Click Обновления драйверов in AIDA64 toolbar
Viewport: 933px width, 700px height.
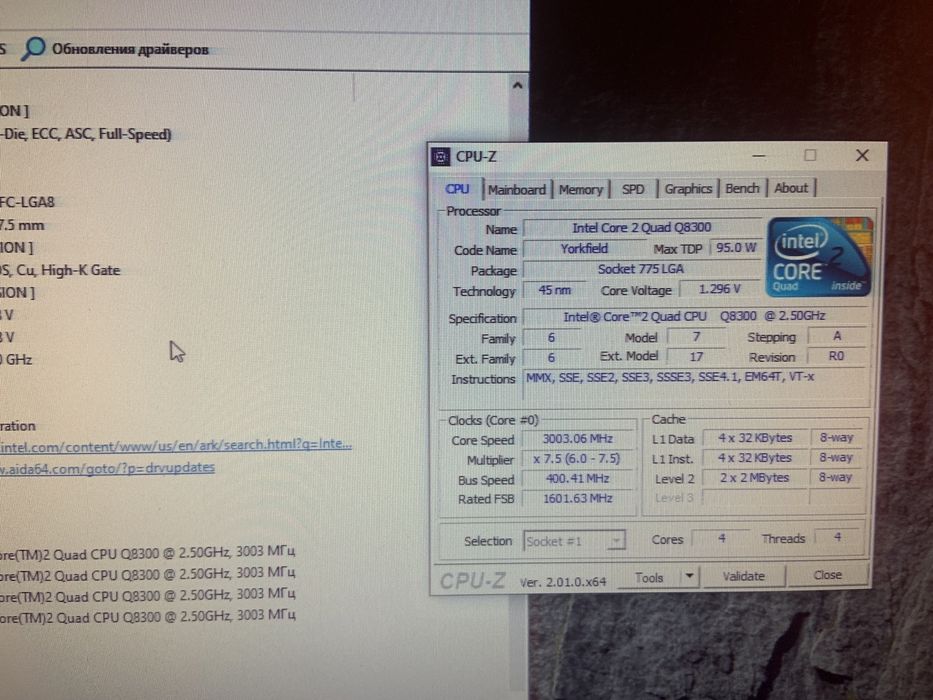click(x=130, y=49)
